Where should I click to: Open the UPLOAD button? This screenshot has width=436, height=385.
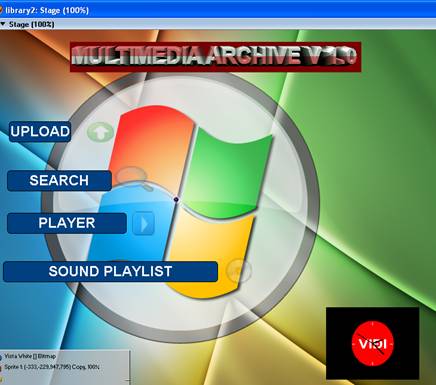[40, 132]
